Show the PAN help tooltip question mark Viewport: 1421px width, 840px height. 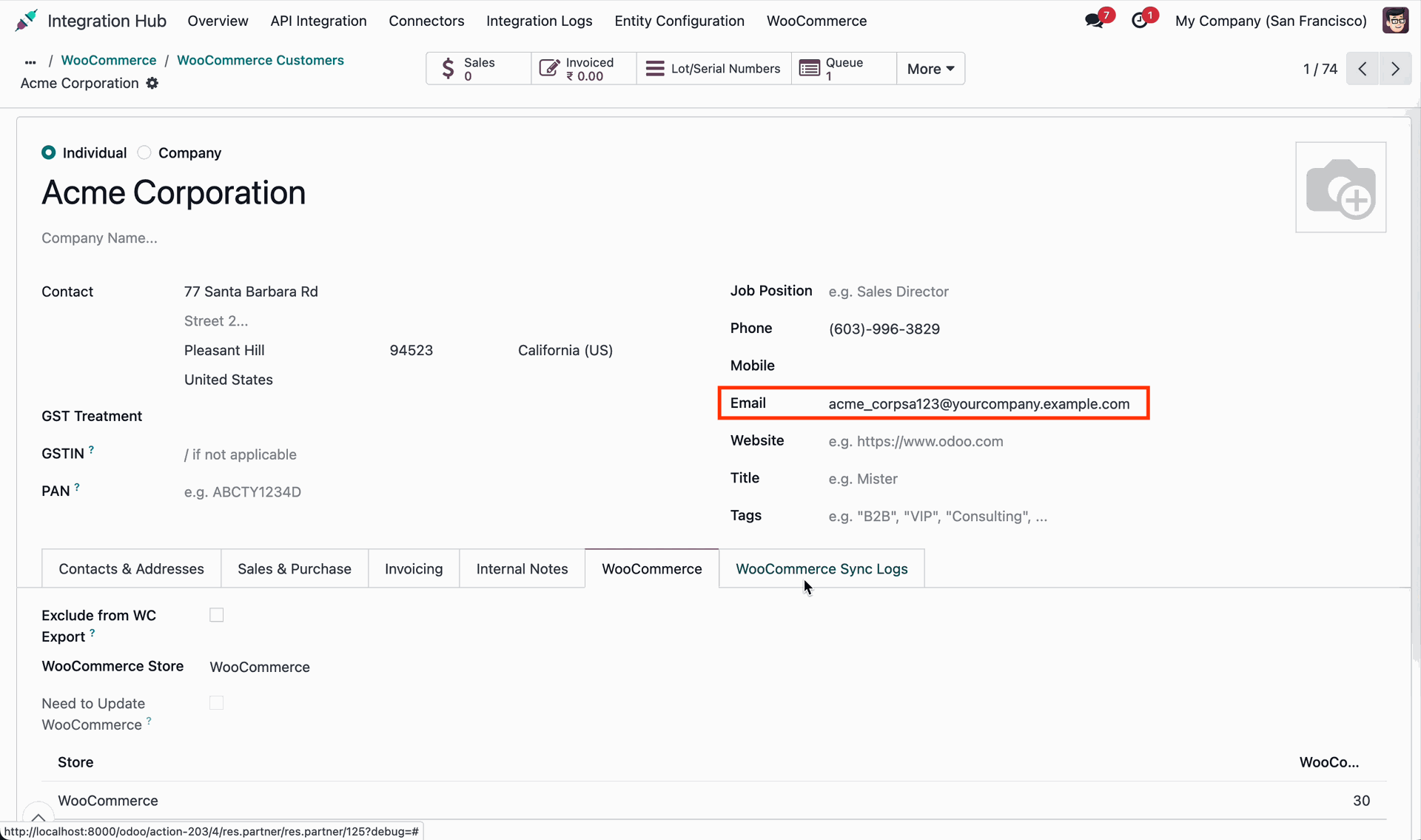click(77, 487)
